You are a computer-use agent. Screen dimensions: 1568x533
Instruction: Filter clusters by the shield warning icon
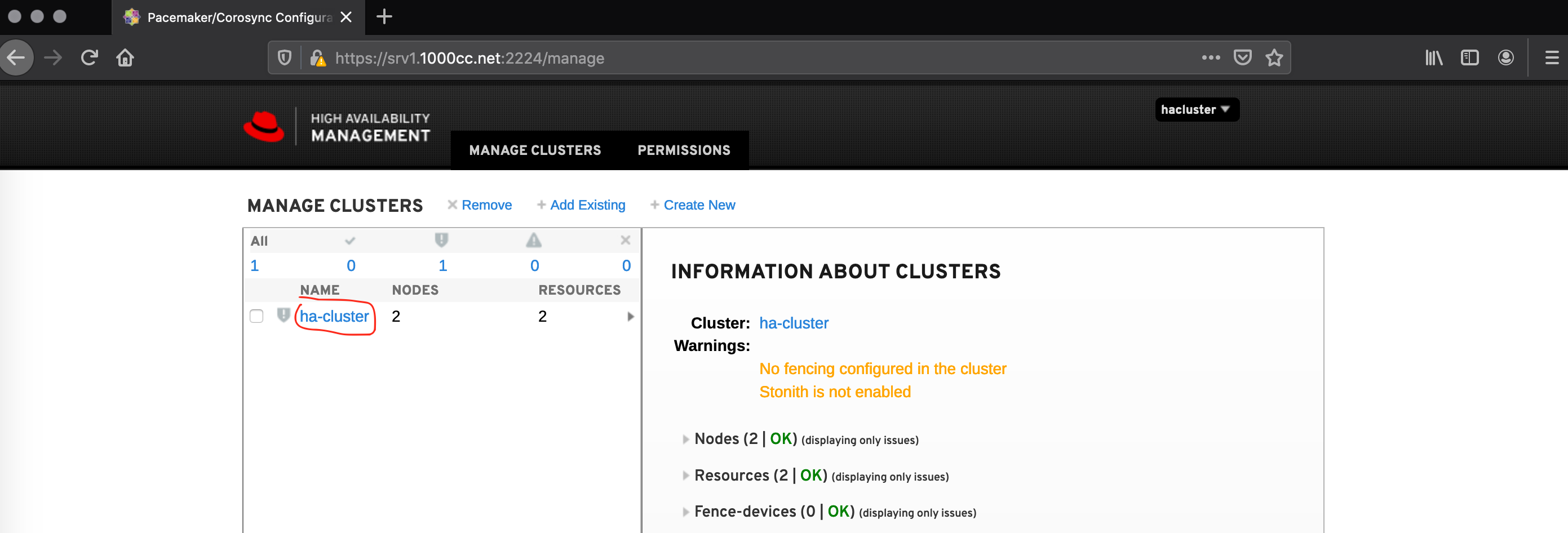(x=442, y=239)
